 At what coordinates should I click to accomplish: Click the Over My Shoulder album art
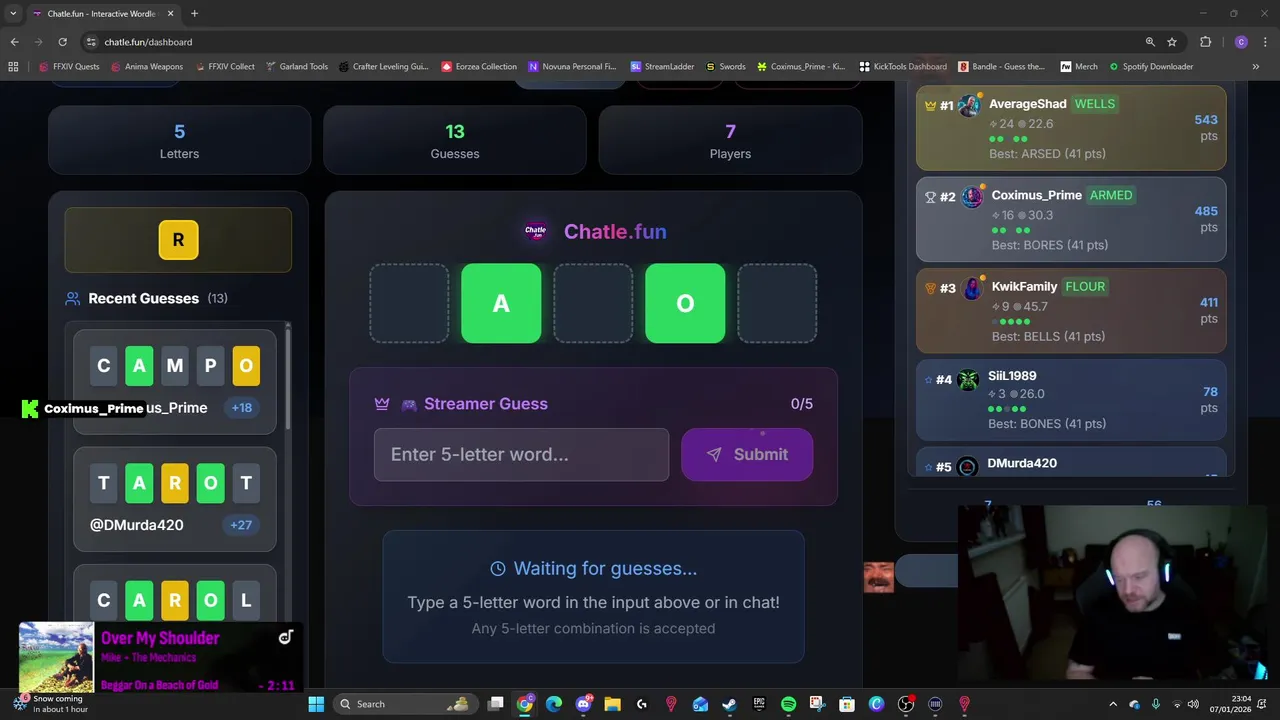[56, 657]
